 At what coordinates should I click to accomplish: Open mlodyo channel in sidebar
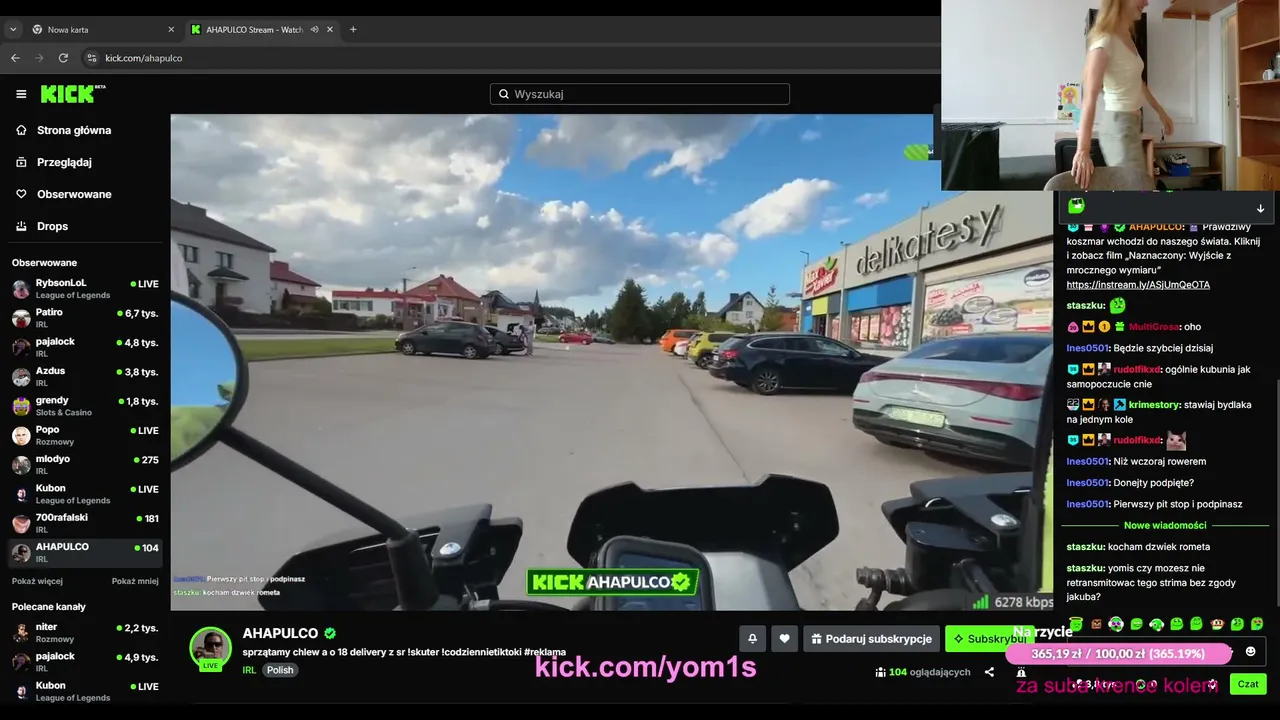[84, 465]
